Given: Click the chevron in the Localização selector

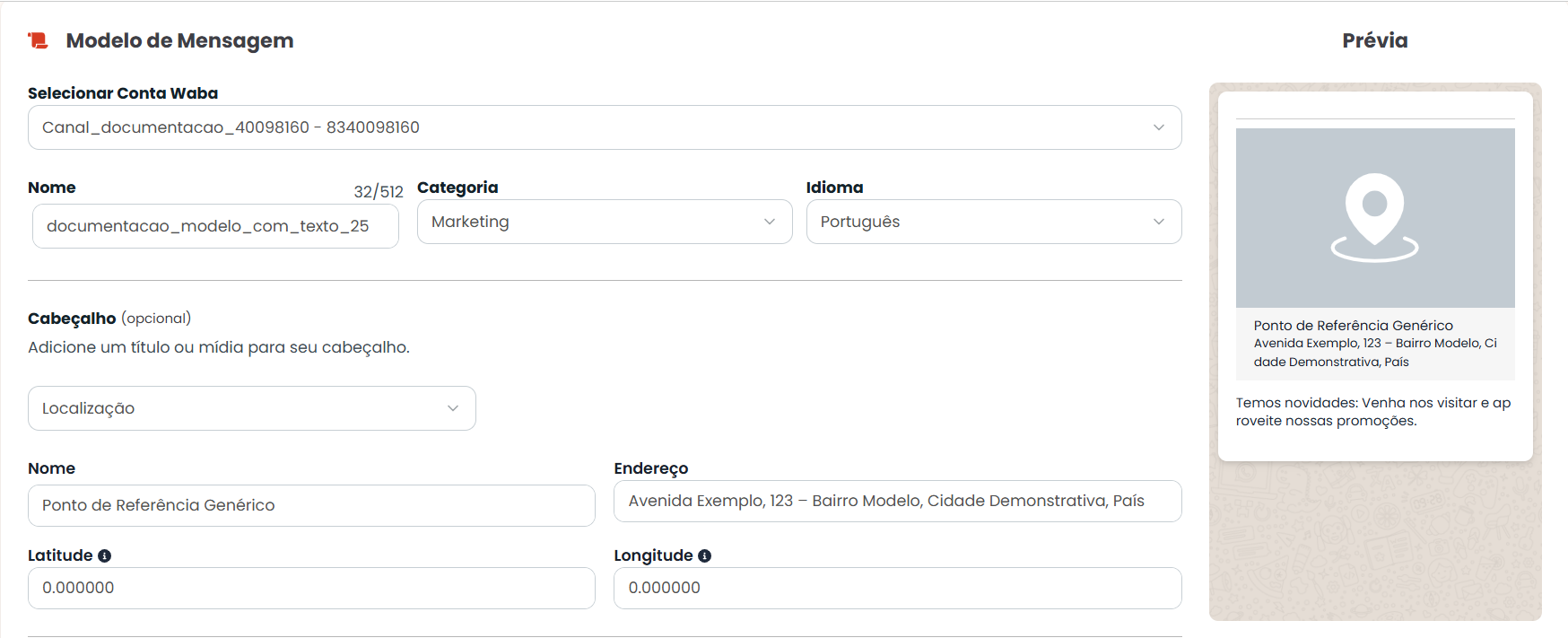Looking at the screenshot, I should (x=453, y=408).
